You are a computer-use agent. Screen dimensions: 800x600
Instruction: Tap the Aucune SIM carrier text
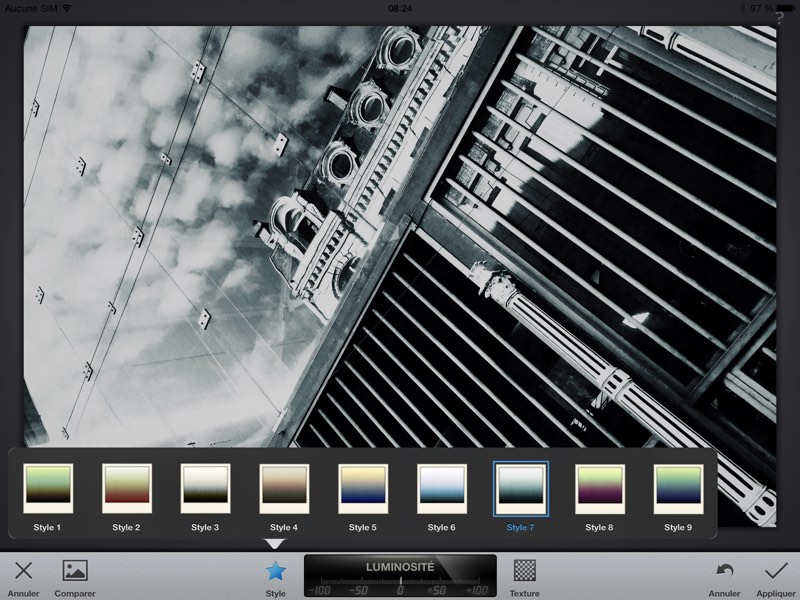[31, 8]
